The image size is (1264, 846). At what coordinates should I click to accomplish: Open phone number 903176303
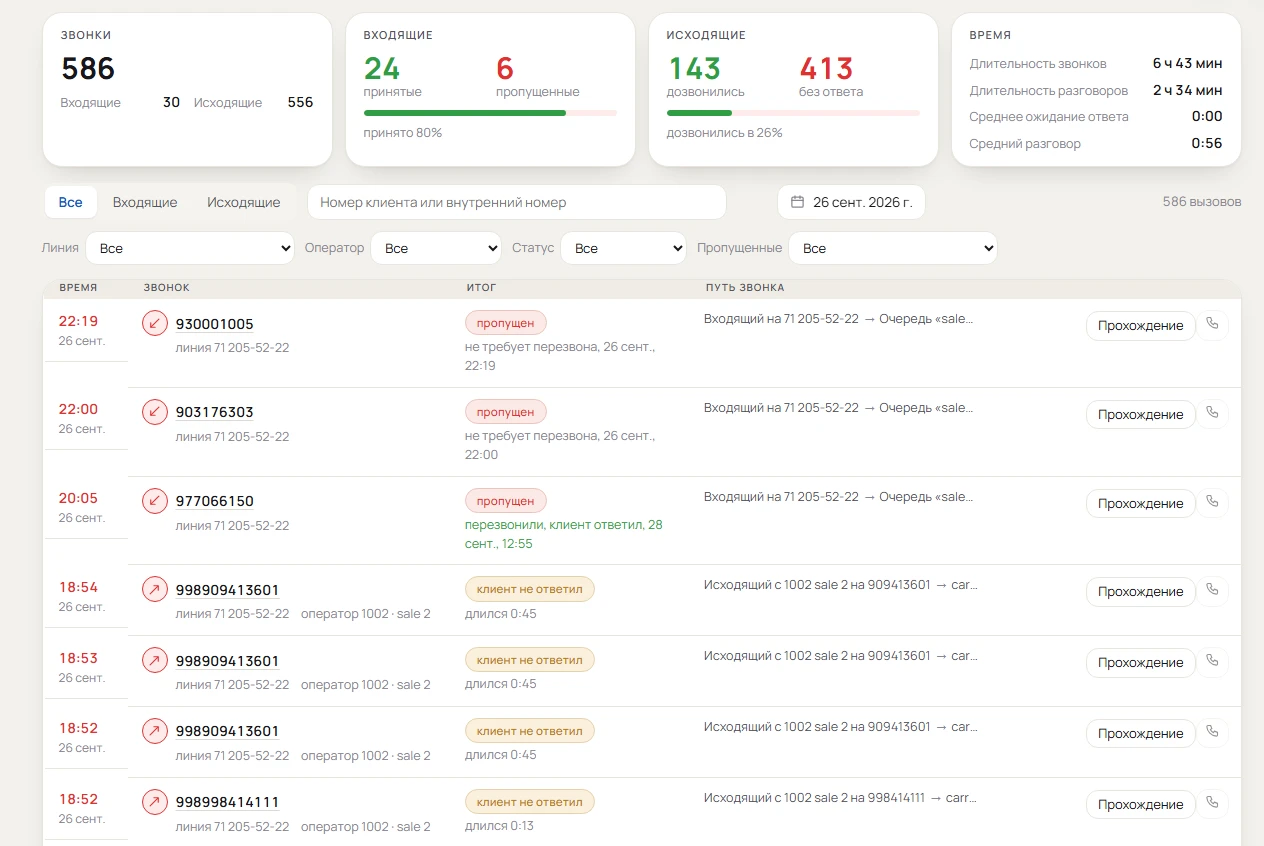(215, 412)
